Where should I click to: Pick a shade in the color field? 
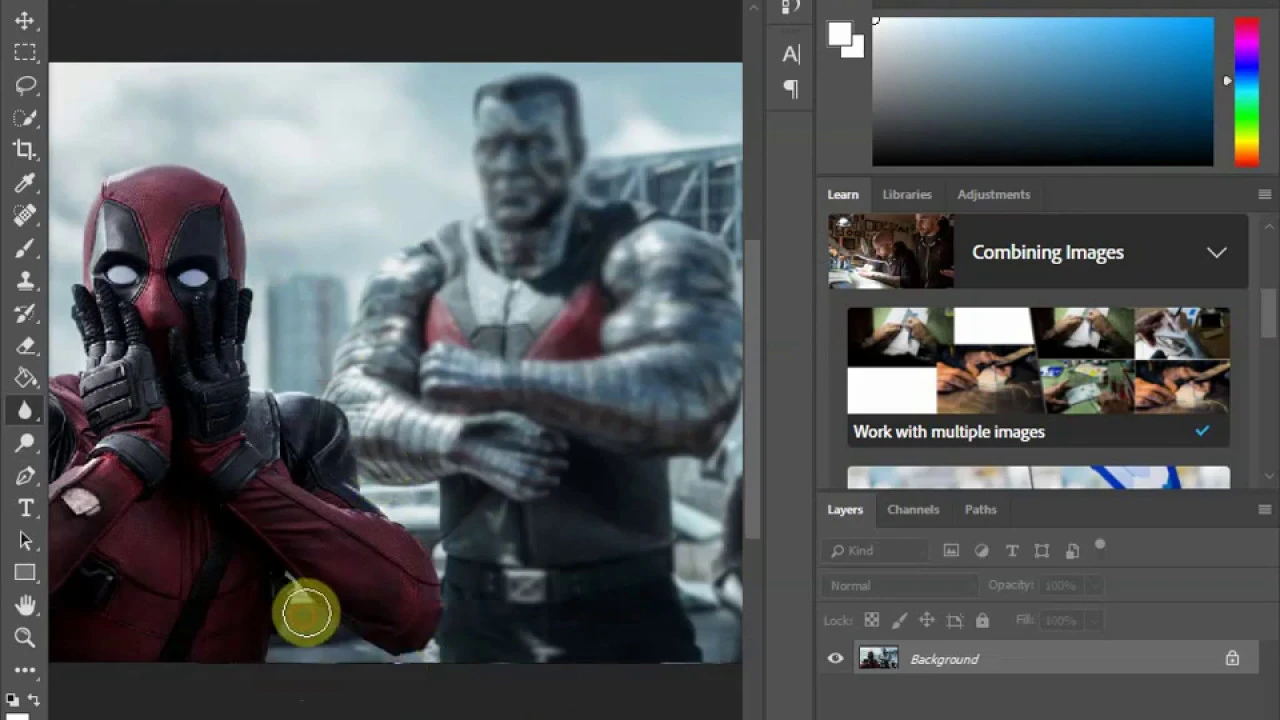point(1043,91)
